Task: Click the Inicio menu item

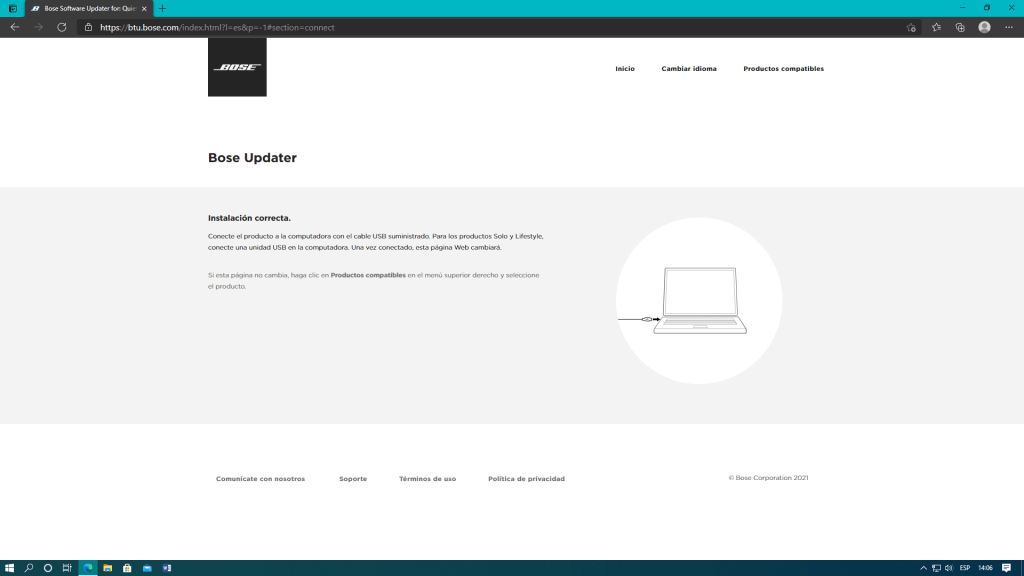Action: (625, 69)
